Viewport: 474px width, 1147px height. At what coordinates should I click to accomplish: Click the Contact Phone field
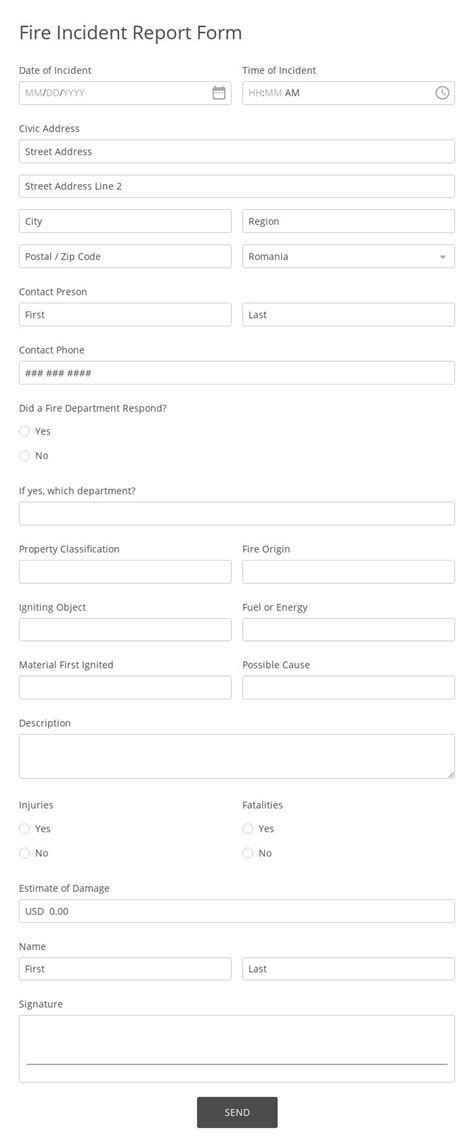237,372
